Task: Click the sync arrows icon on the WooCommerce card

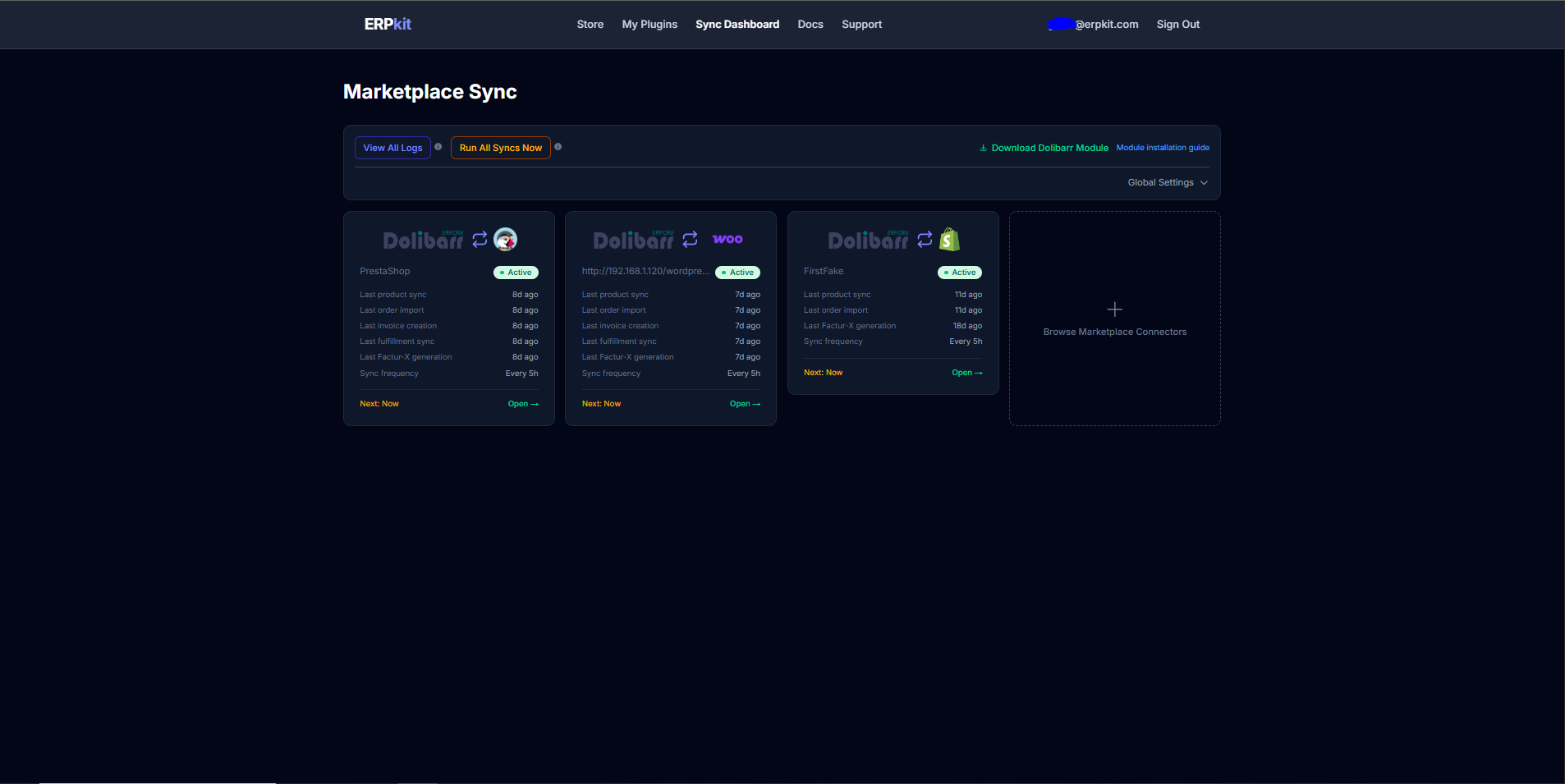Action: (690, 239)
